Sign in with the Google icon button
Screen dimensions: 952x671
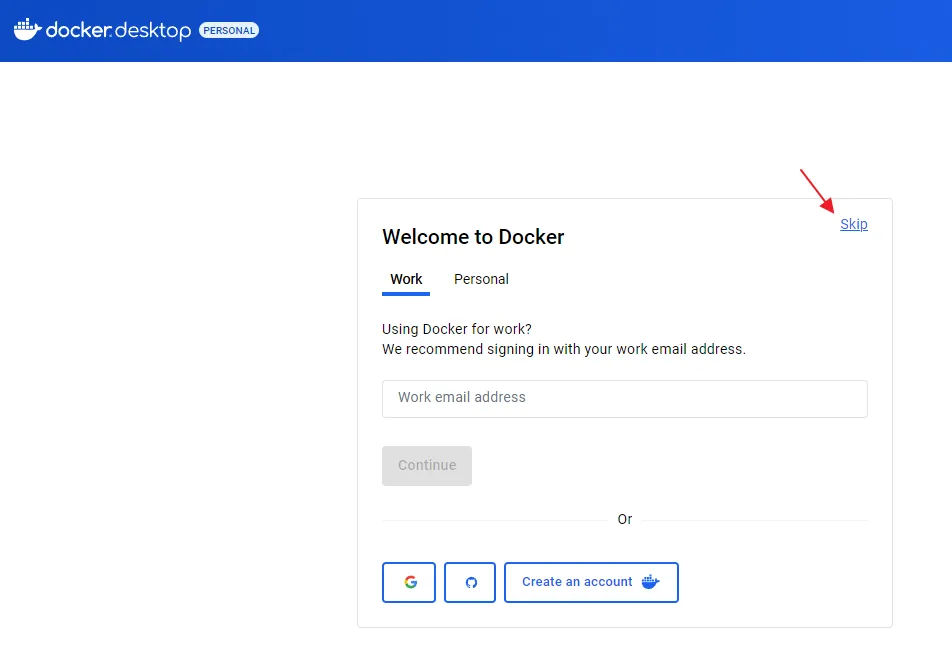pyautogui.click(x=409, y=582)
